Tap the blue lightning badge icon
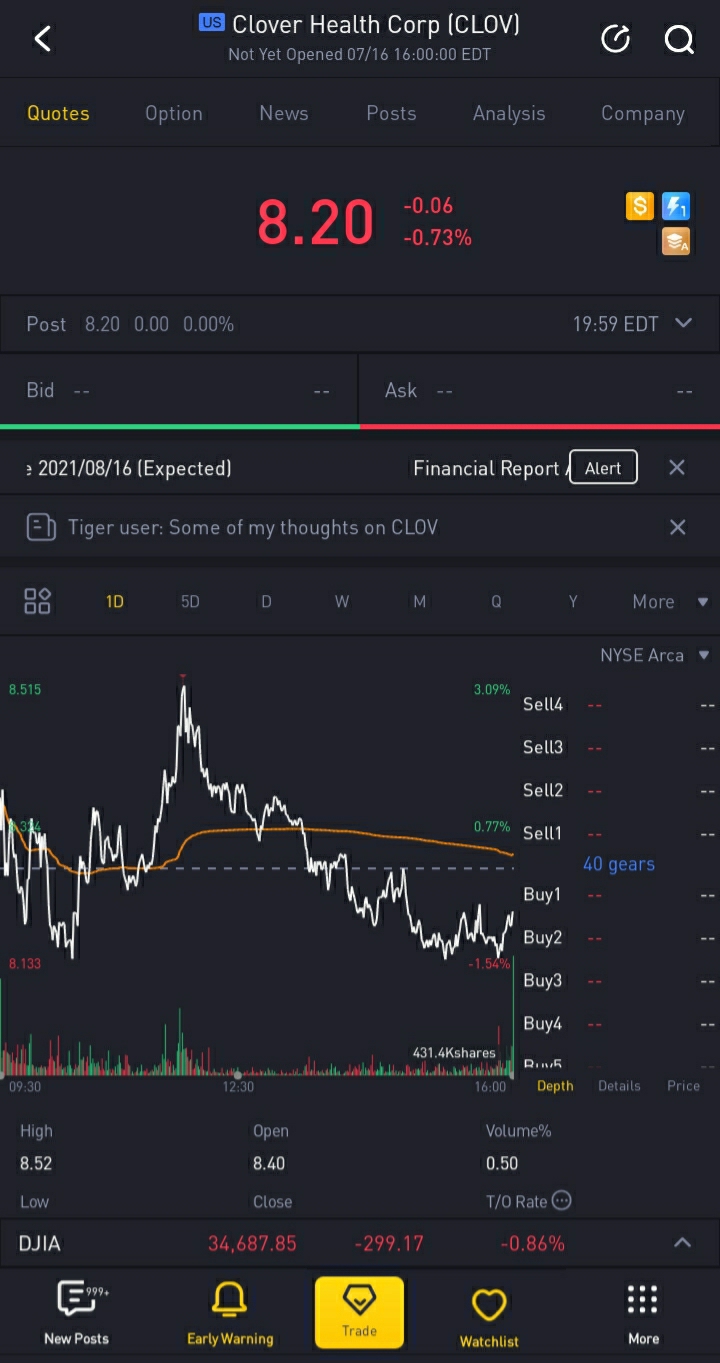 tap(676, 206)
